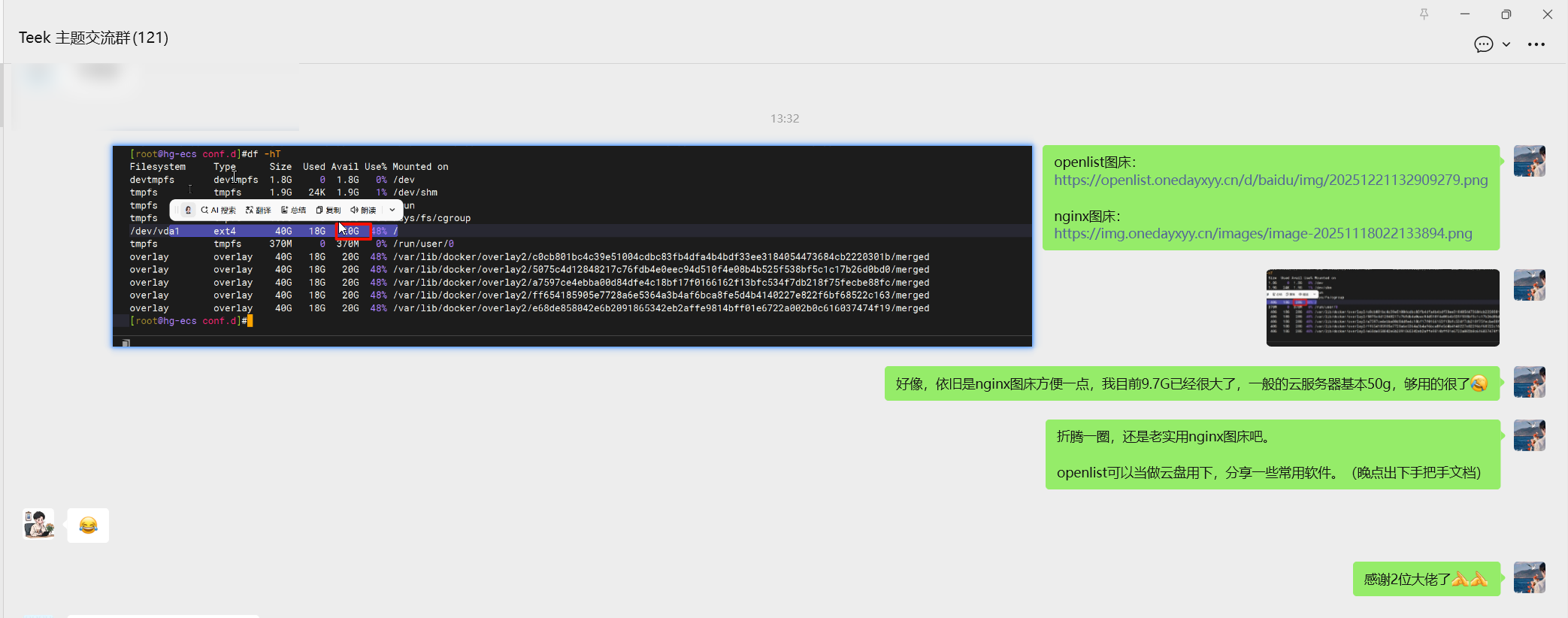Click 总结 summarize in floating toolbar
Viewport: 1568px width, 618px height.
[293, 211]
